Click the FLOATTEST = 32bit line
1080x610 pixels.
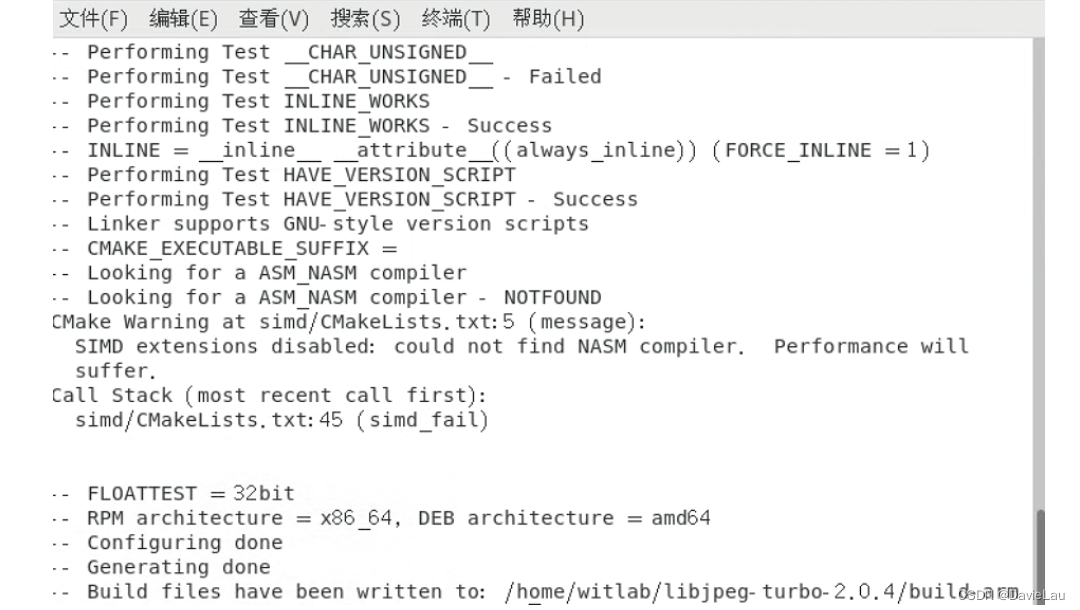pyautogui.click(x=175, y=492)
